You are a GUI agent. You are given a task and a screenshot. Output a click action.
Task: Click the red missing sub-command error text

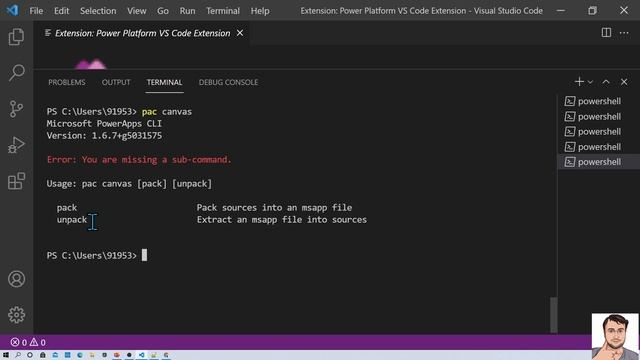point(139,160)
